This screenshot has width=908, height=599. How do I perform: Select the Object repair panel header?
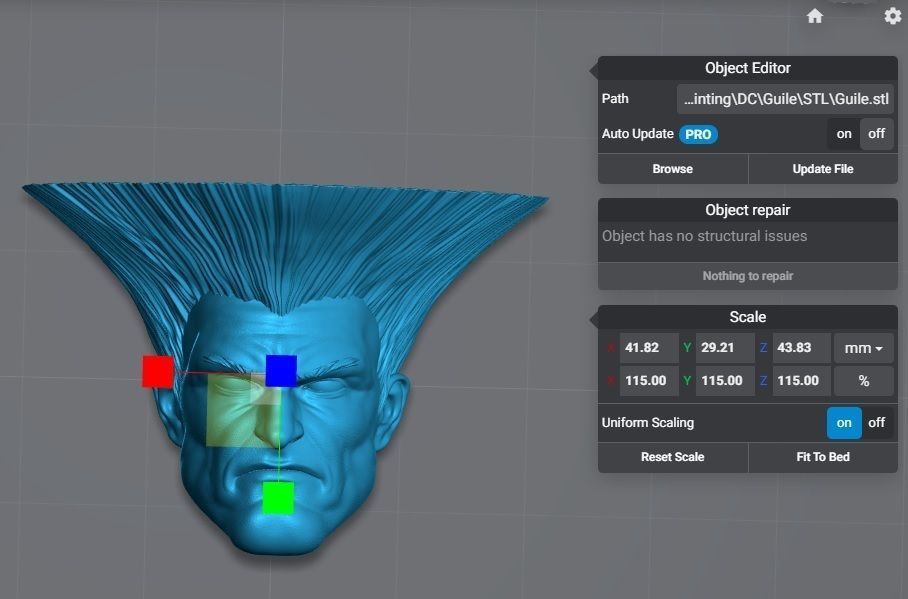coord(748,210)
